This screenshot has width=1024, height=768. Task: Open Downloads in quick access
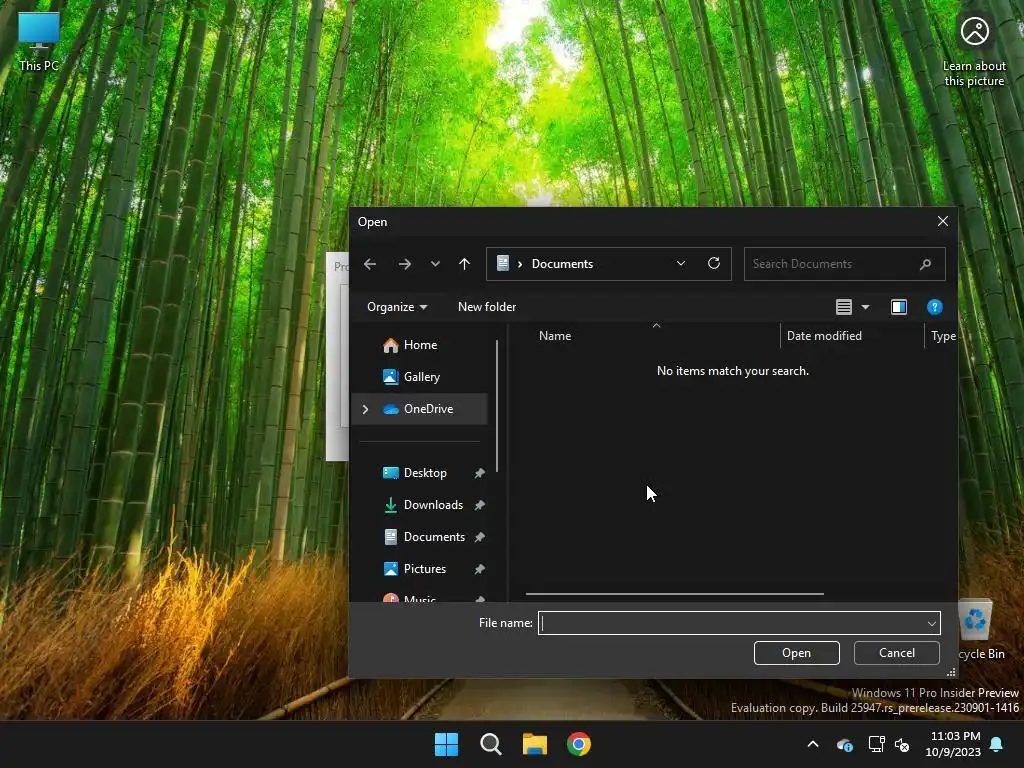420,505
